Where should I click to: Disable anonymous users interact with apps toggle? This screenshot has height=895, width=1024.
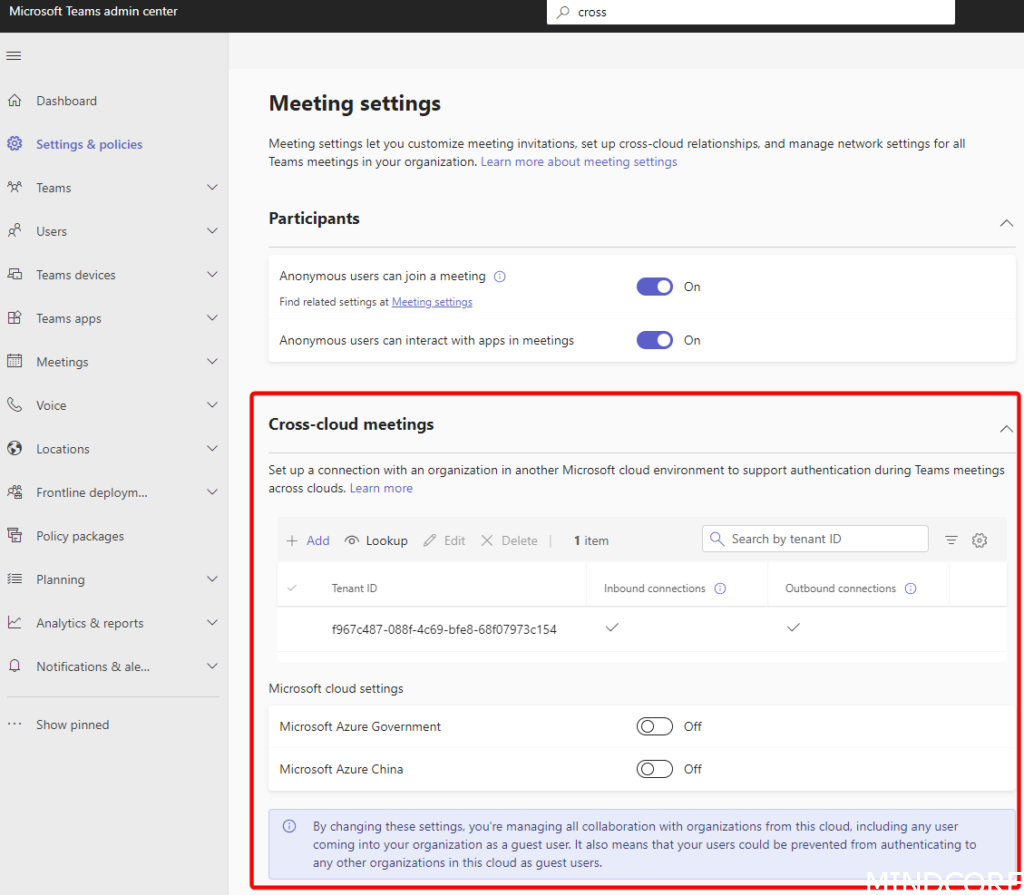point(655,341)
